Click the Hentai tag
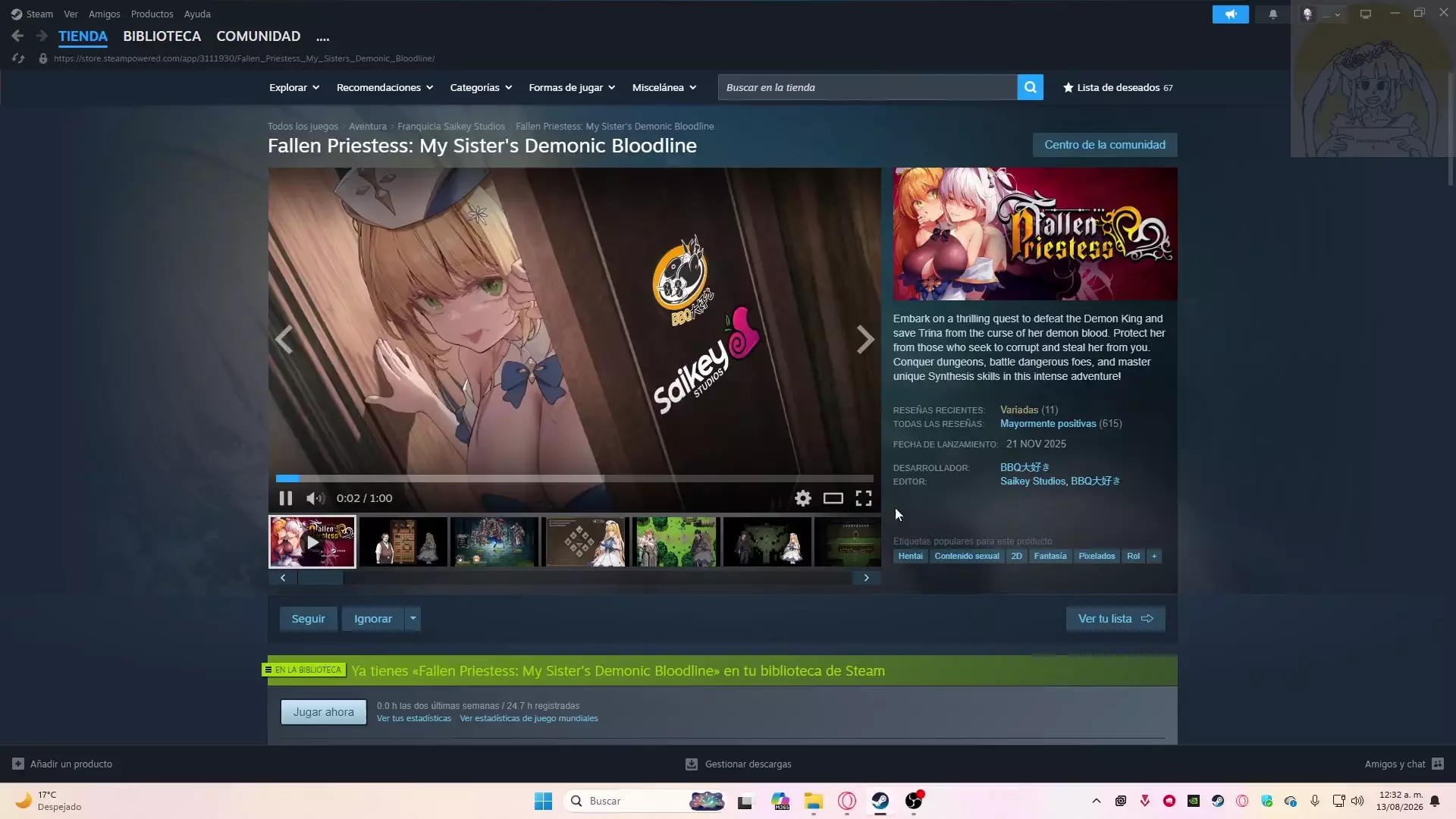The image size is (1456, 819). coord(910,556)
